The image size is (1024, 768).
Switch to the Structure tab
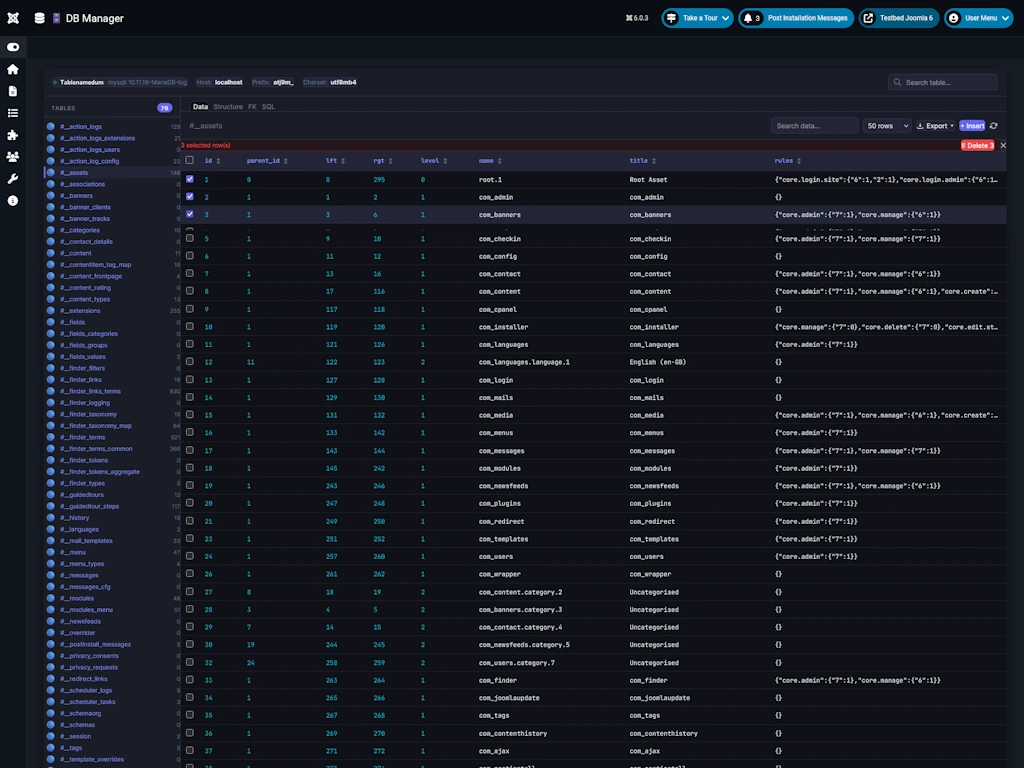click(228, 106)
